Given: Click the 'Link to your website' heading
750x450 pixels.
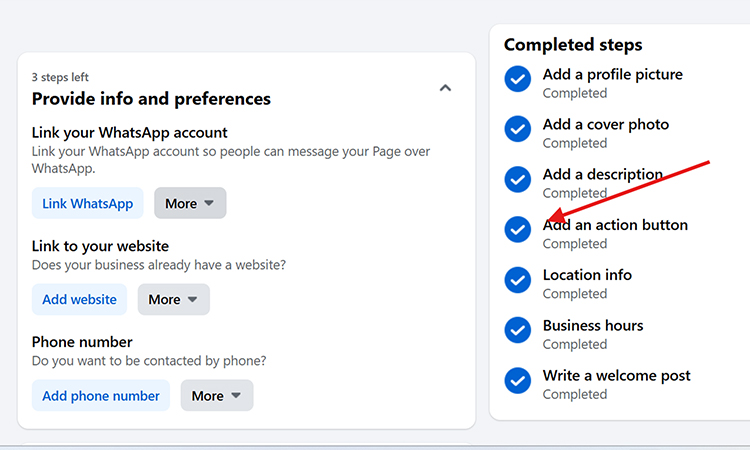Looking at the screenshot, I should tap(100, 246).
